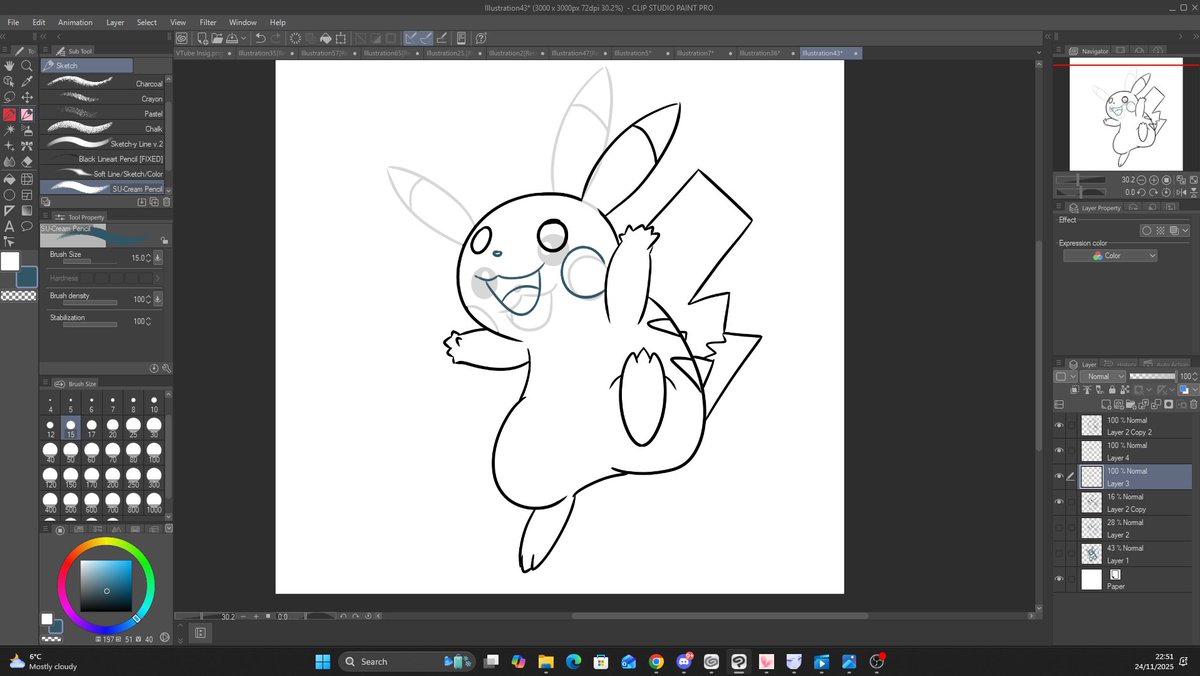Delete sub tool via trash icon
Image resolution: width=1200 pixels, height=676 pixels.
point(166,201)
